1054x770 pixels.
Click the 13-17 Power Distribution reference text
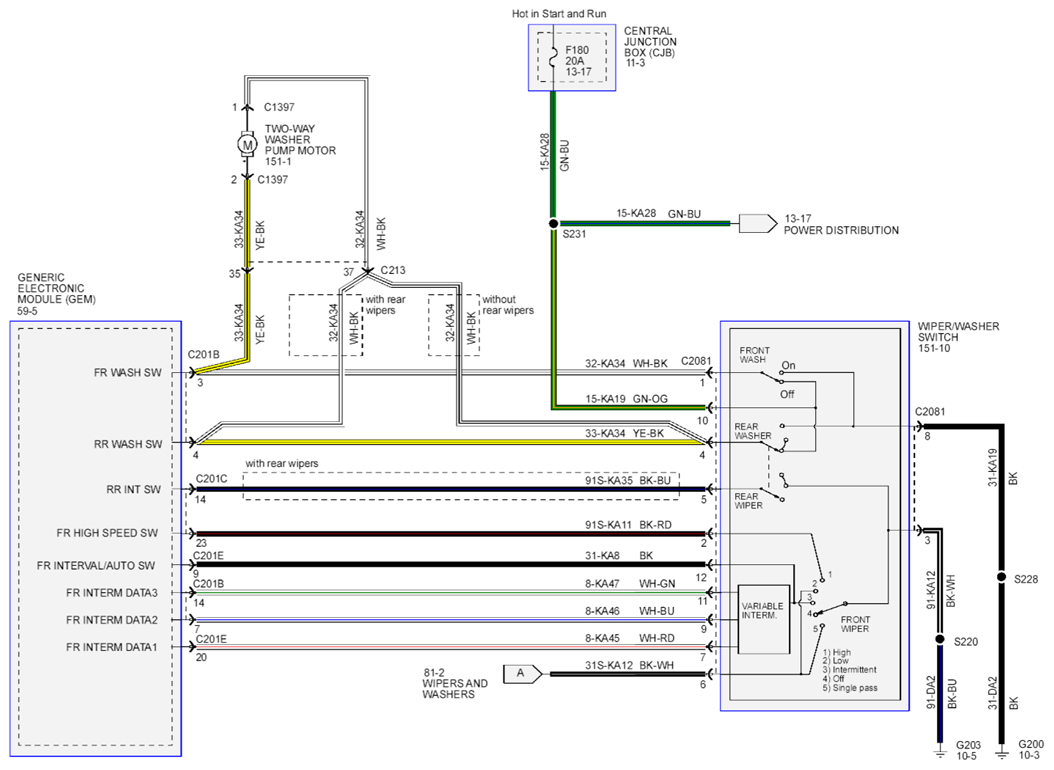click(x=841, y=224)
